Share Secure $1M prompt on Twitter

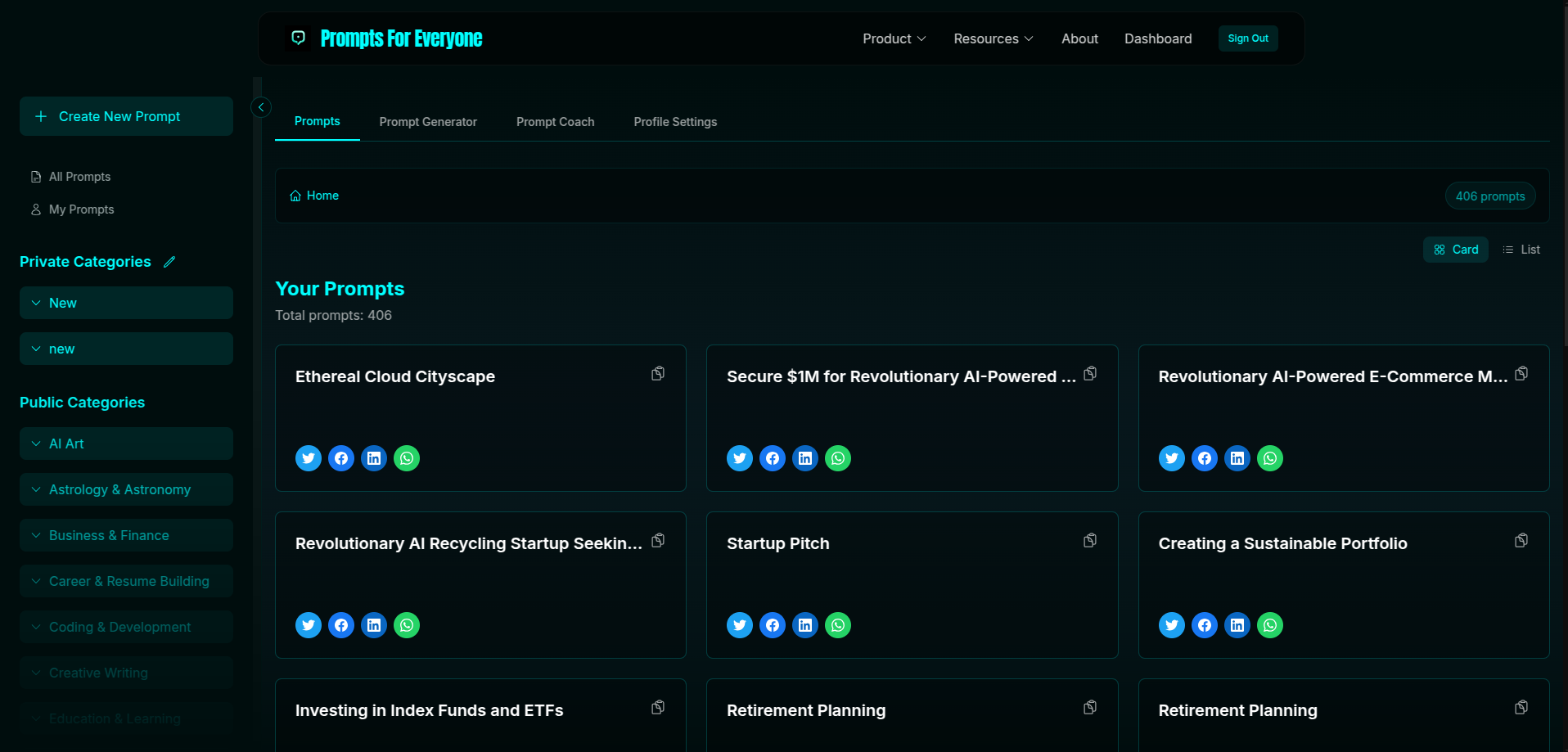click(740, 458)
